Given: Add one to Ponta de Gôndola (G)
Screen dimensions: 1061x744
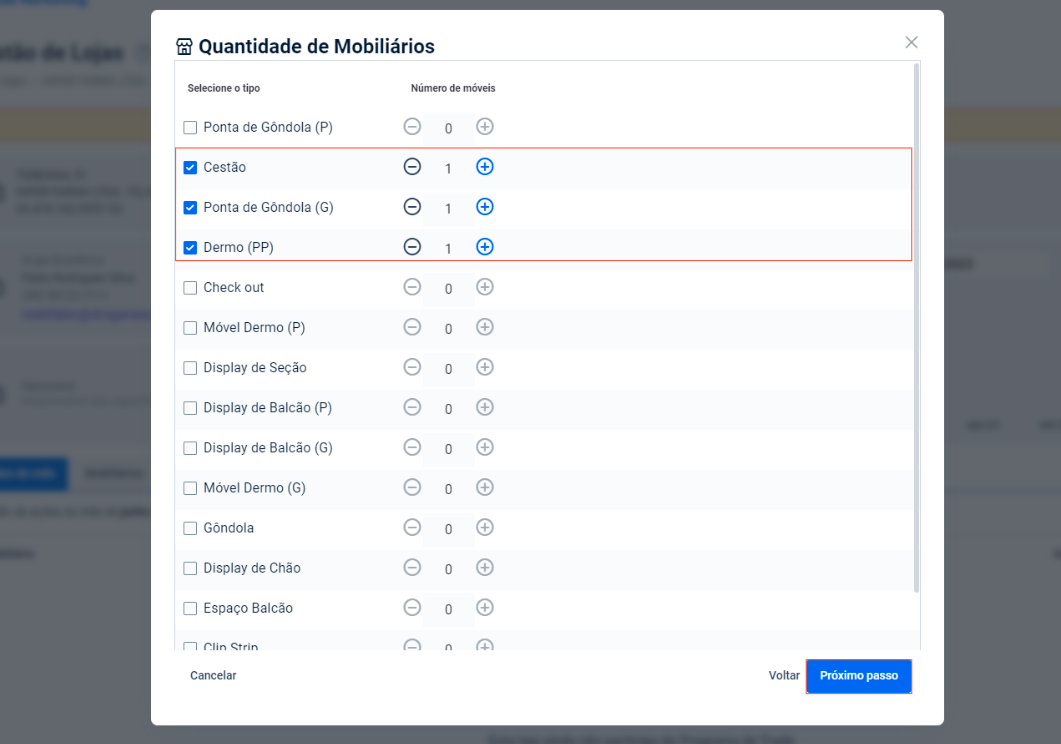Looking at the screenshot, I should (x=485, y=207).
